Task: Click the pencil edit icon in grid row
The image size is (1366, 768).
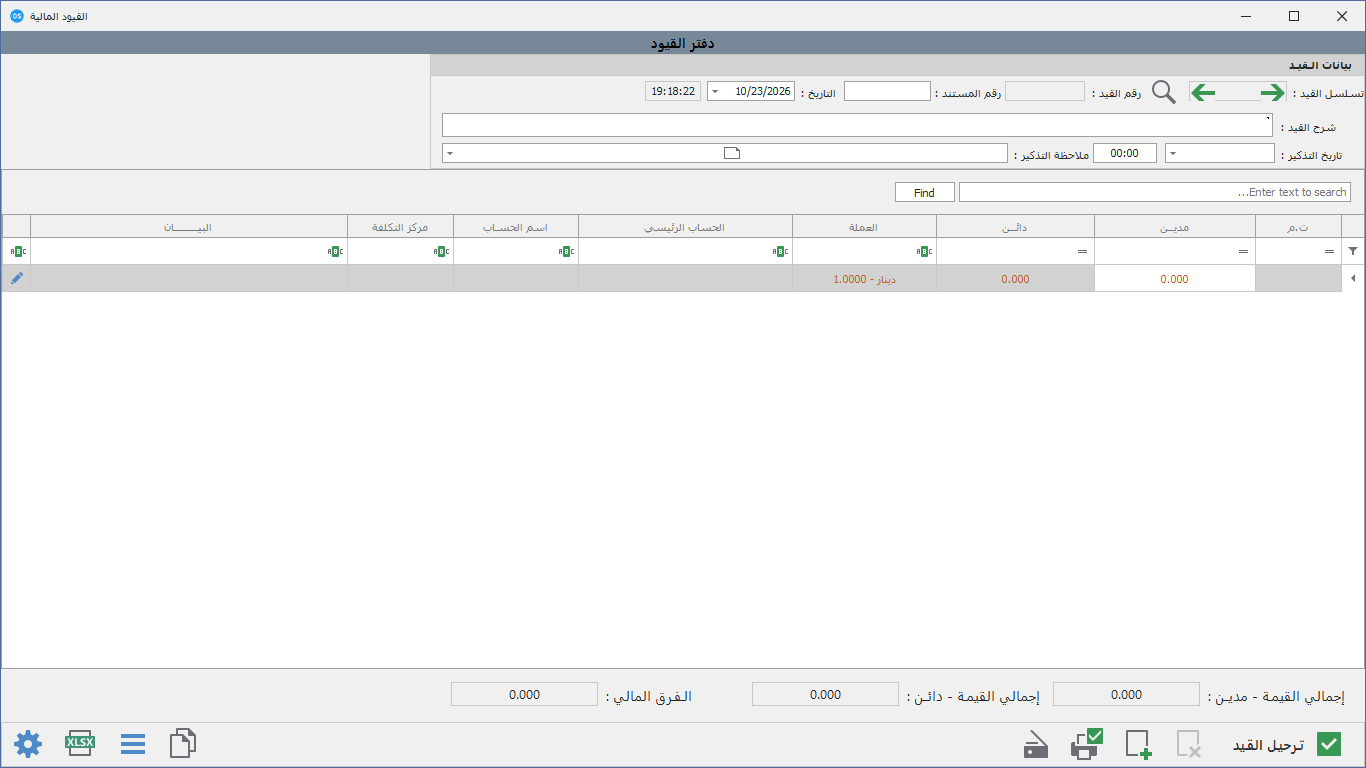Action: (x=16, y=278)
